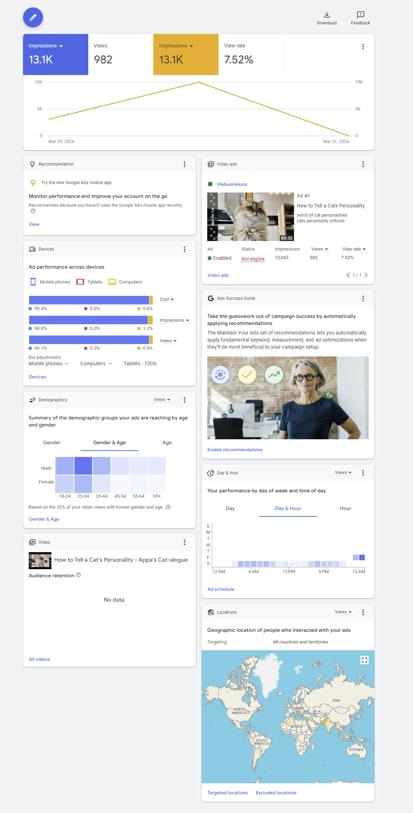The width and height of the screenshot is (413, 813).
Task: Click help icon beside Audience retention
Action: [78, 575]
